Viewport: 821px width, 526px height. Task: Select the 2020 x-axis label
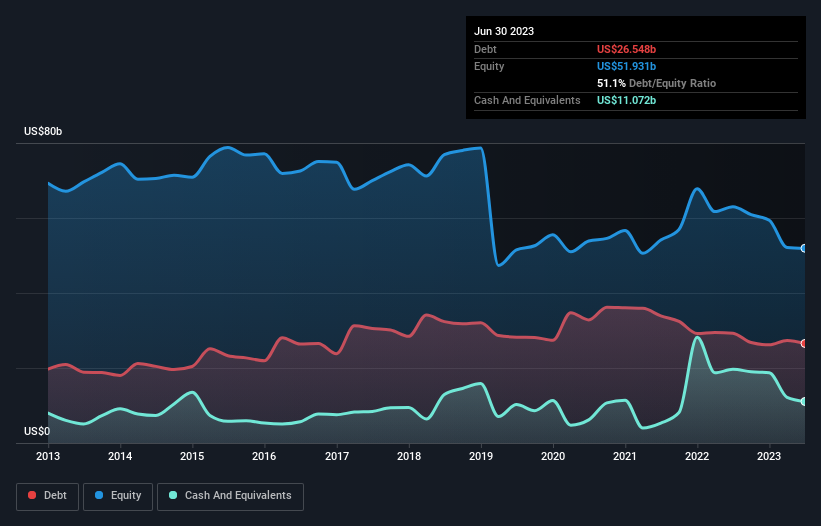tap(553, 456)
